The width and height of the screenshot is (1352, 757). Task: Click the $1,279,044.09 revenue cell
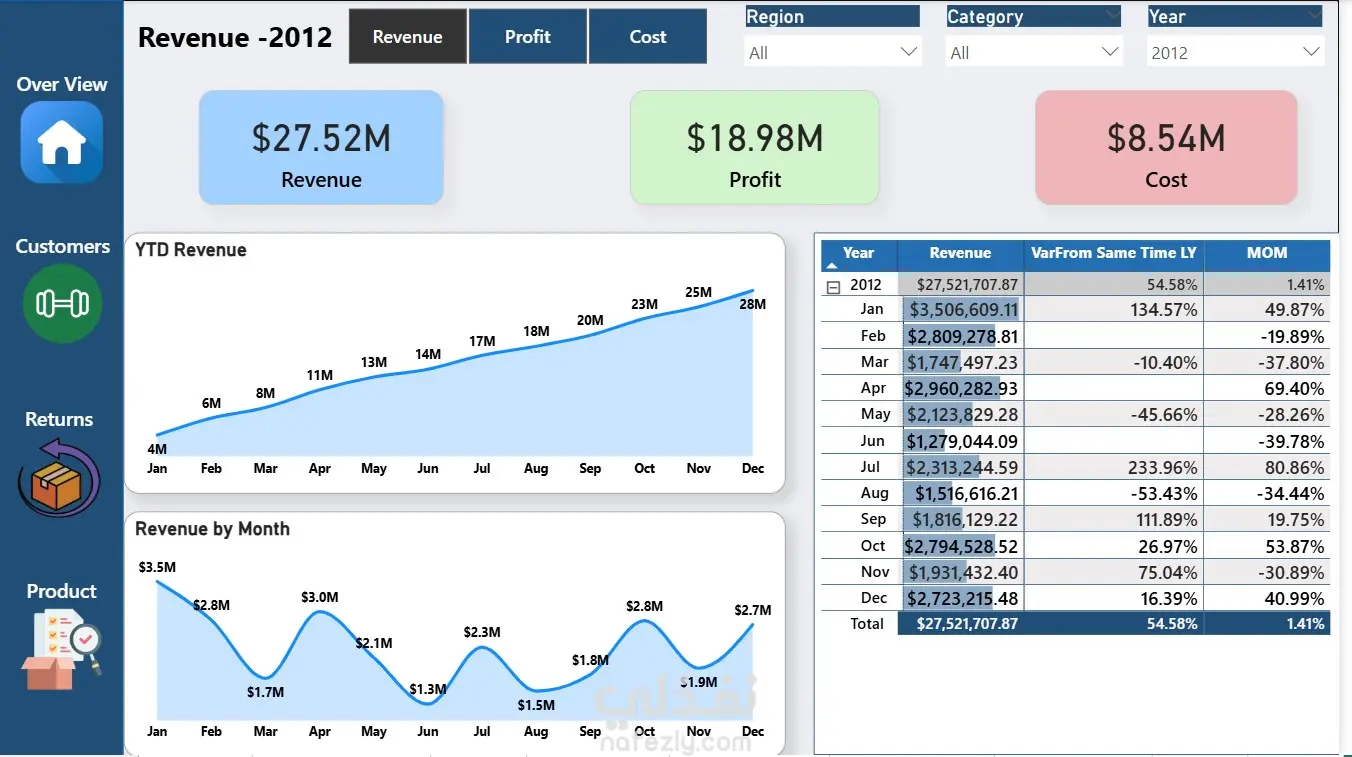961,441
